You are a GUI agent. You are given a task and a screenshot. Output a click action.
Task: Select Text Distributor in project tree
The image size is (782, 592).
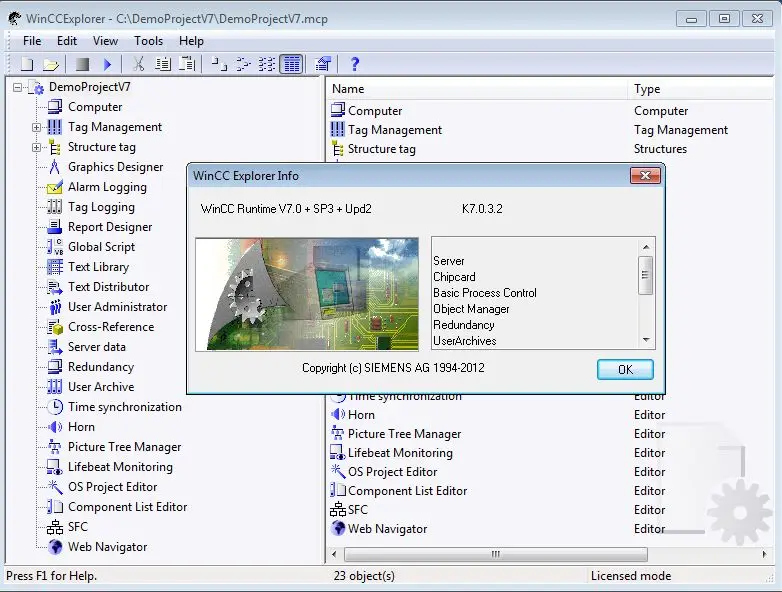[x=108, y=287]
